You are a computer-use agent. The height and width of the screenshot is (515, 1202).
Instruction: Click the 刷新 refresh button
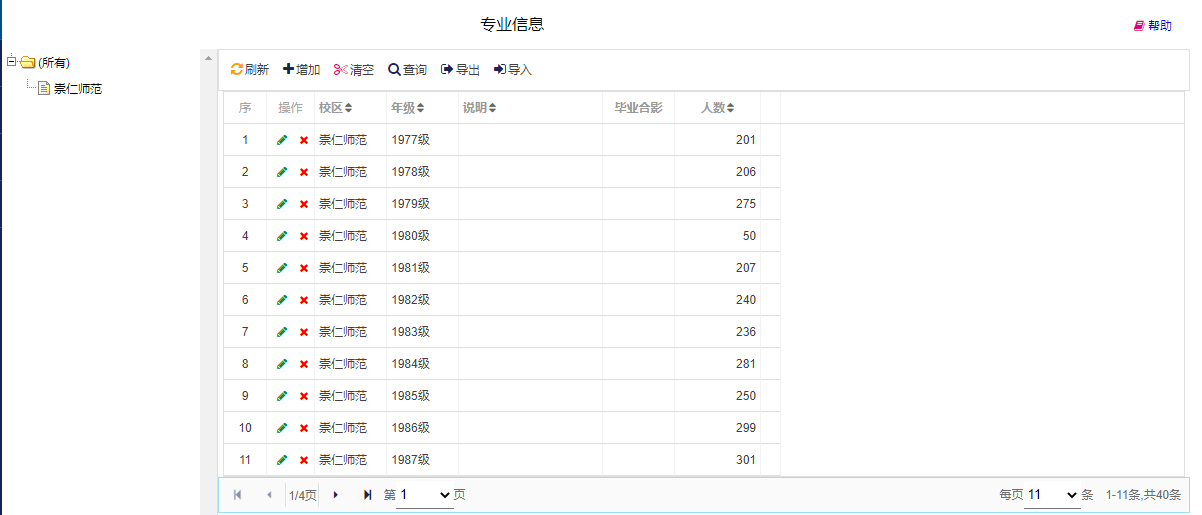pos(249,70)
